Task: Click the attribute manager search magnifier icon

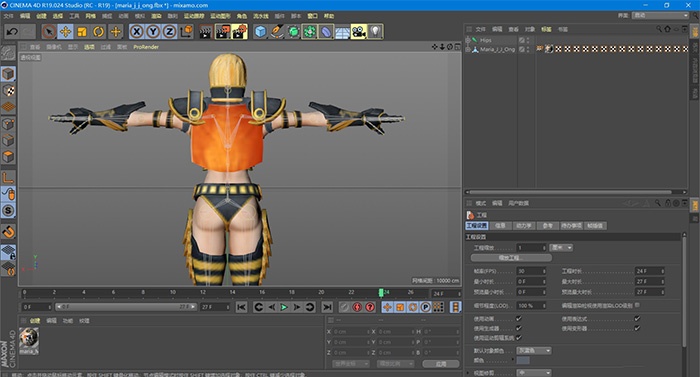Action: coord(658,203)
